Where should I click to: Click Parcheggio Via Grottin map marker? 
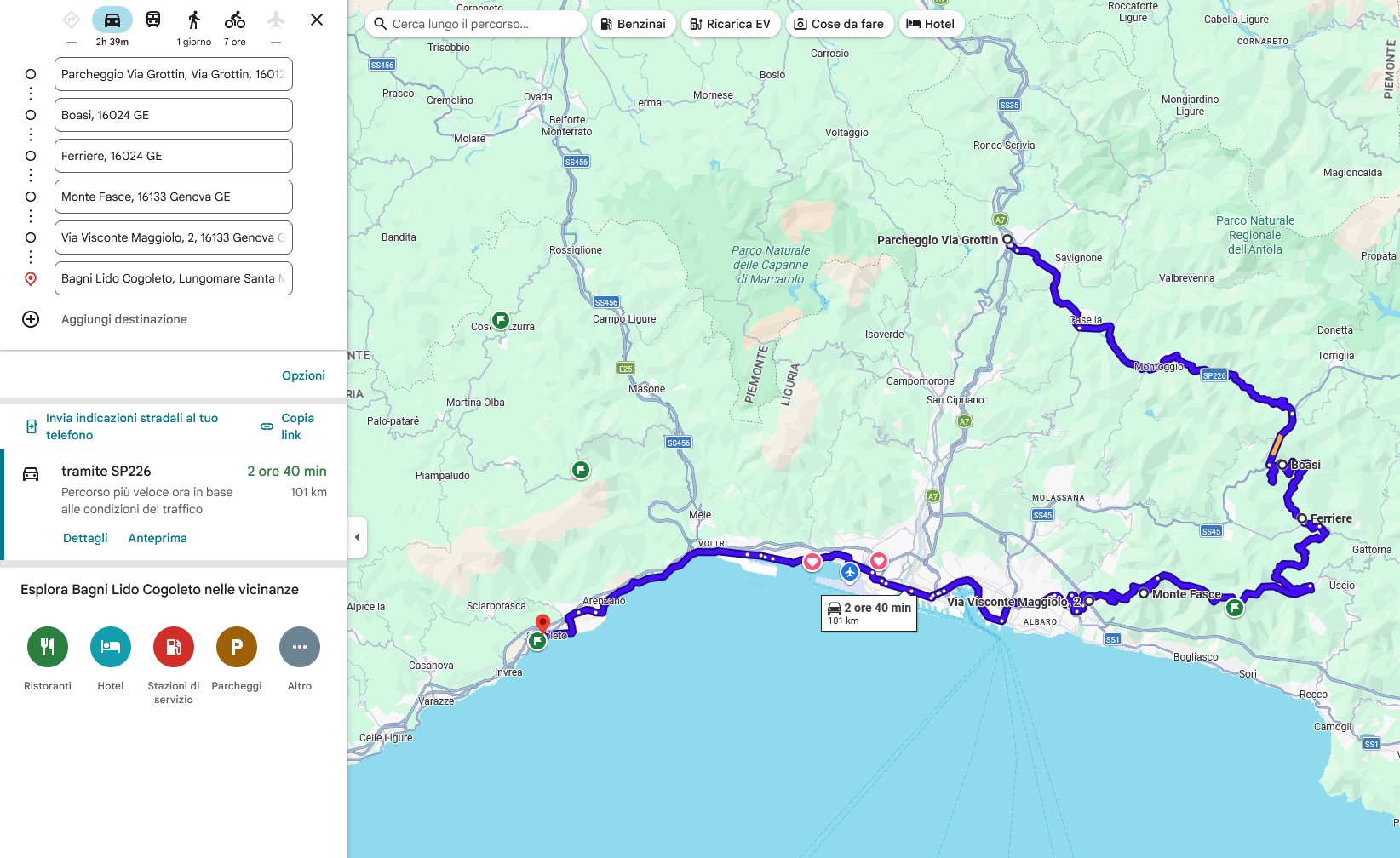click(x=1007, y=240)
